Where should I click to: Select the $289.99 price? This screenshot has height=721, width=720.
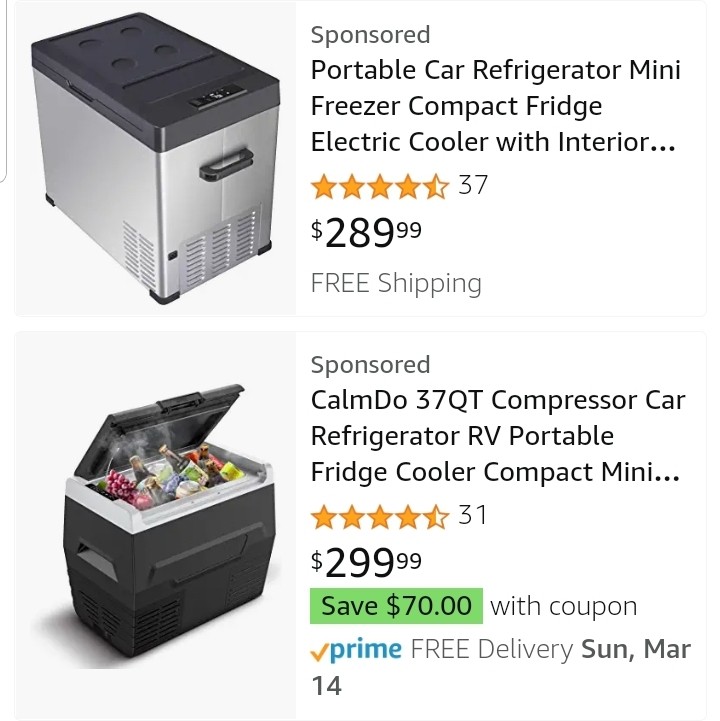[366, 233]
